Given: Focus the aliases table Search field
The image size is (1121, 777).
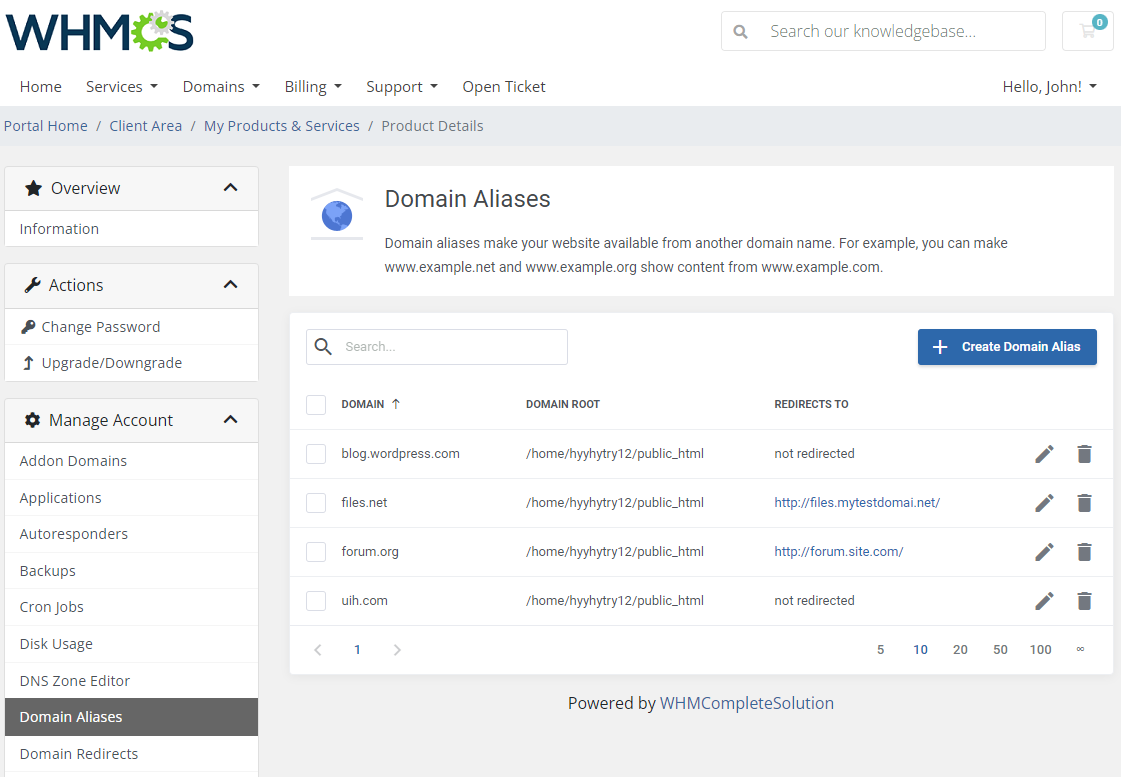Looking at the screenshot, I should 437,347.
